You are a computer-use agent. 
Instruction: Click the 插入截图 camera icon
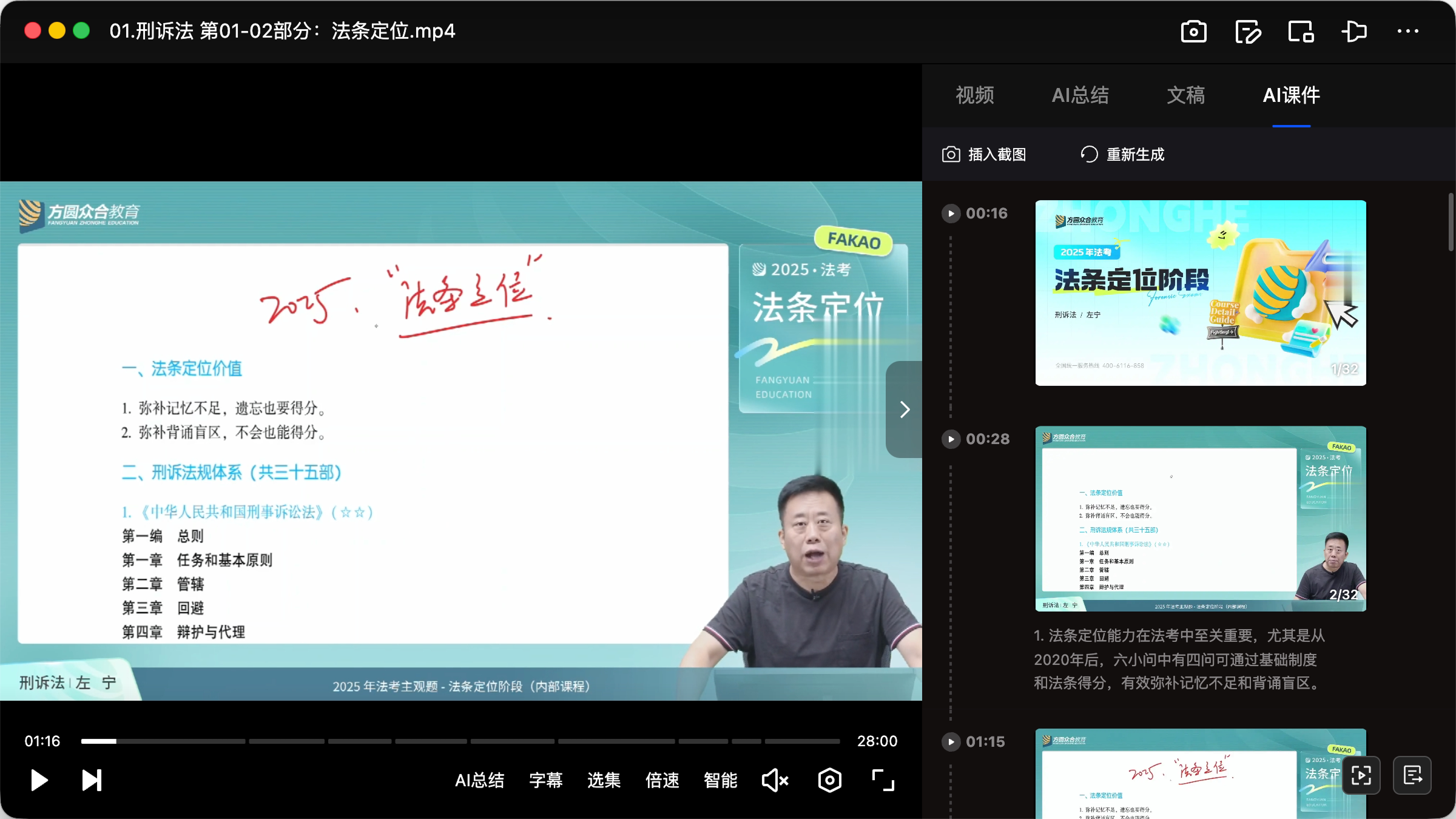pos(951,155)
